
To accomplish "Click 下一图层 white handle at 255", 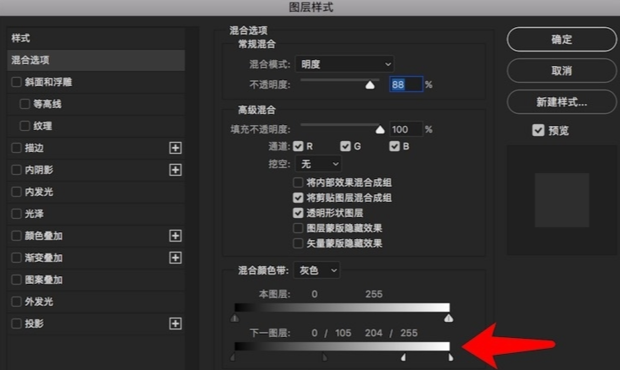I will coord(450,357).
